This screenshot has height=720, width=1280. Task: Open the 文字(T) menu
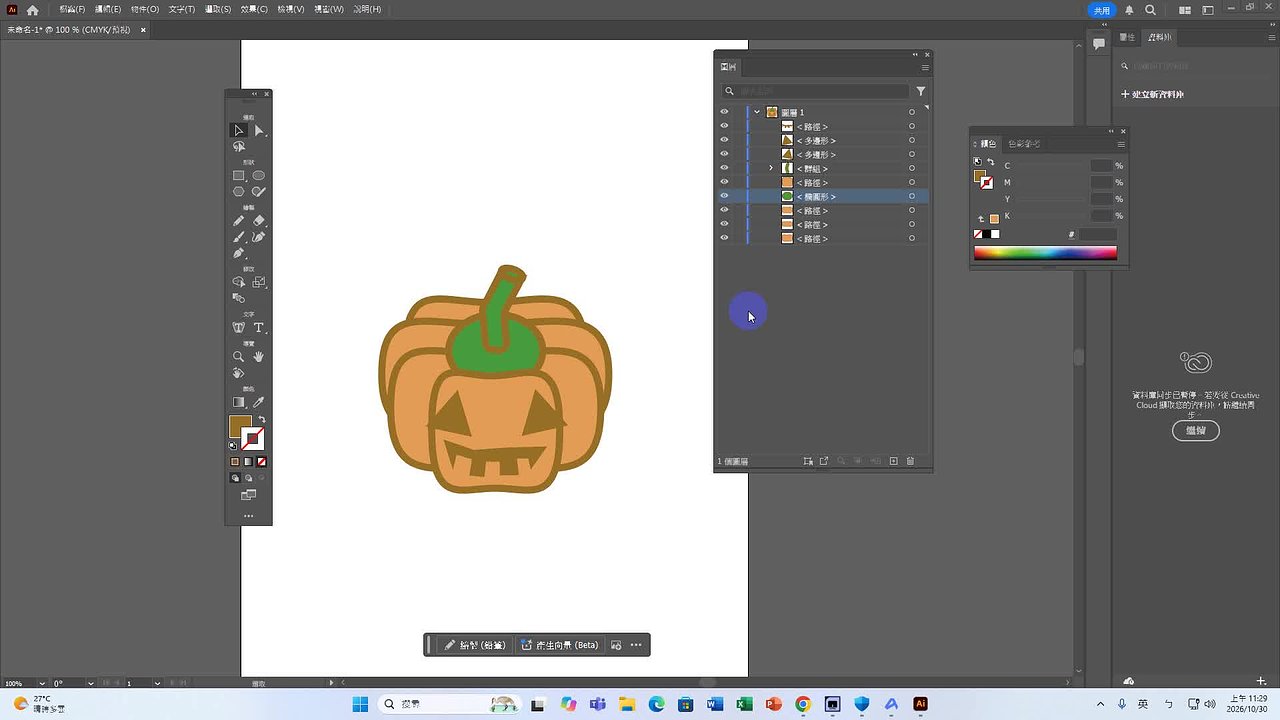[x=182, y=9]
